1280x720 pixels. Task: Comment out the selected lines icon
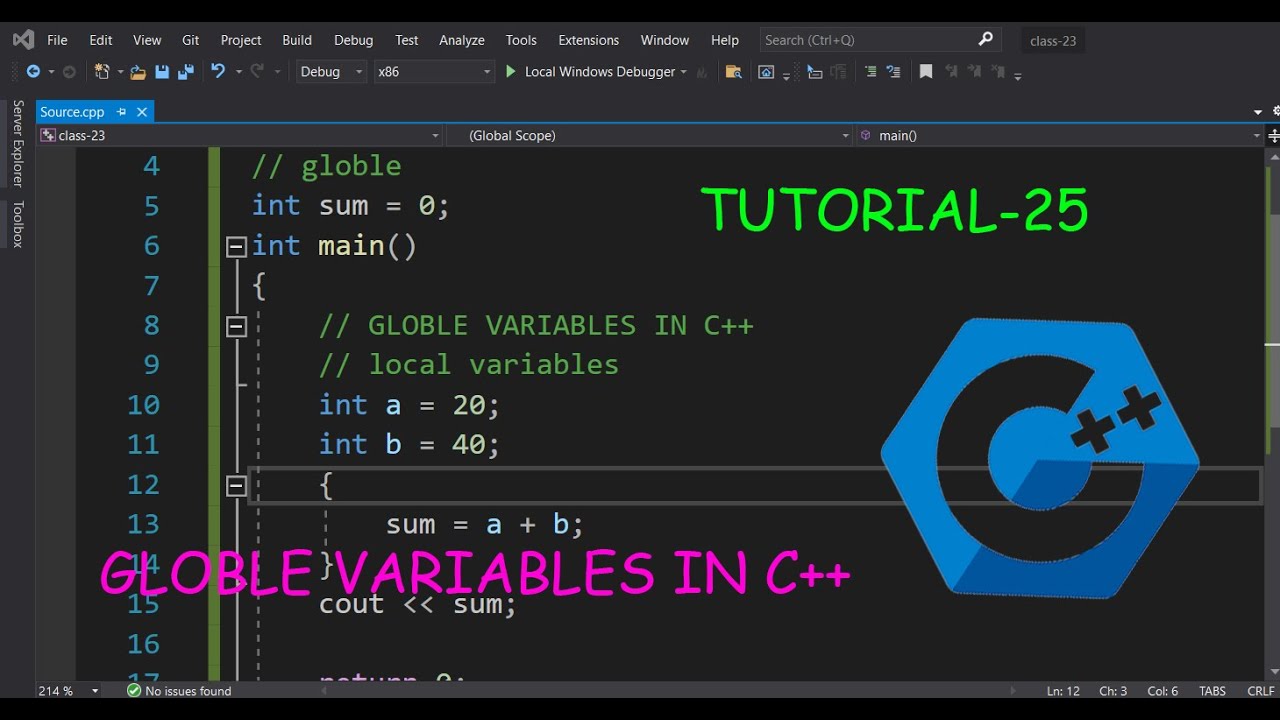[x=870, y=72]
